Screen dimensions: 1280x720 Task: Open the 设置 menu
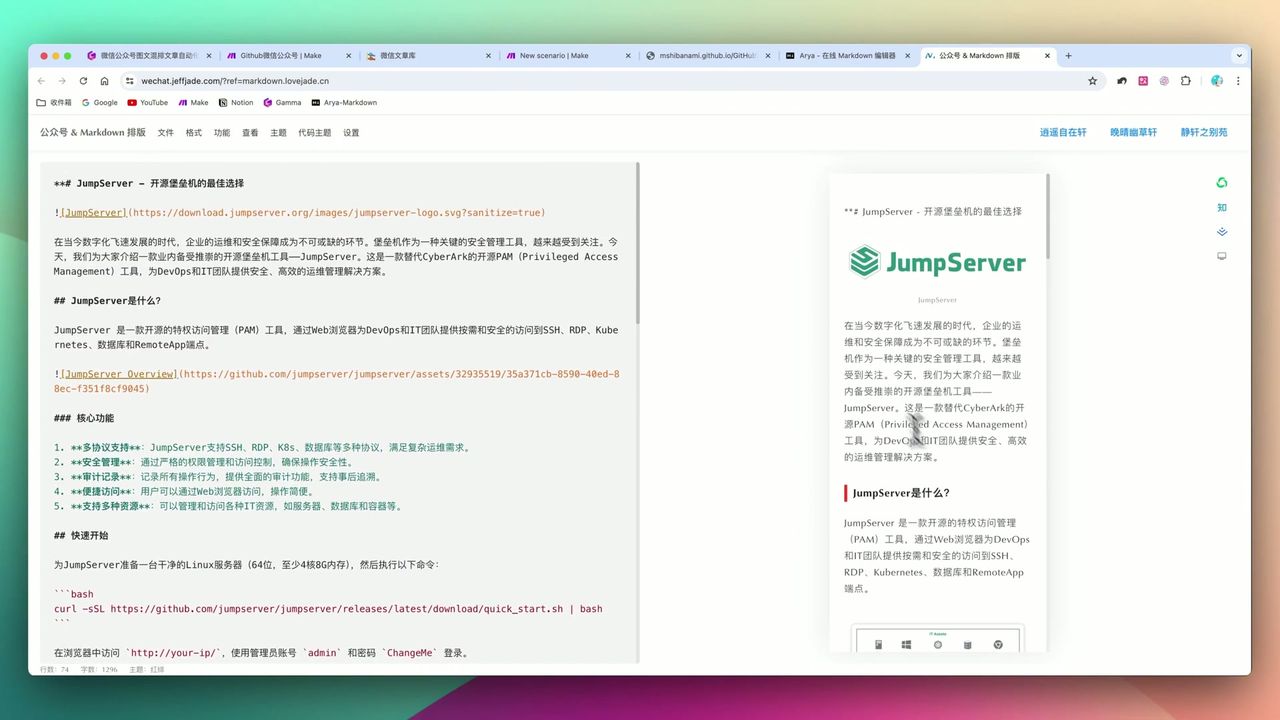[x=351, y=133]
